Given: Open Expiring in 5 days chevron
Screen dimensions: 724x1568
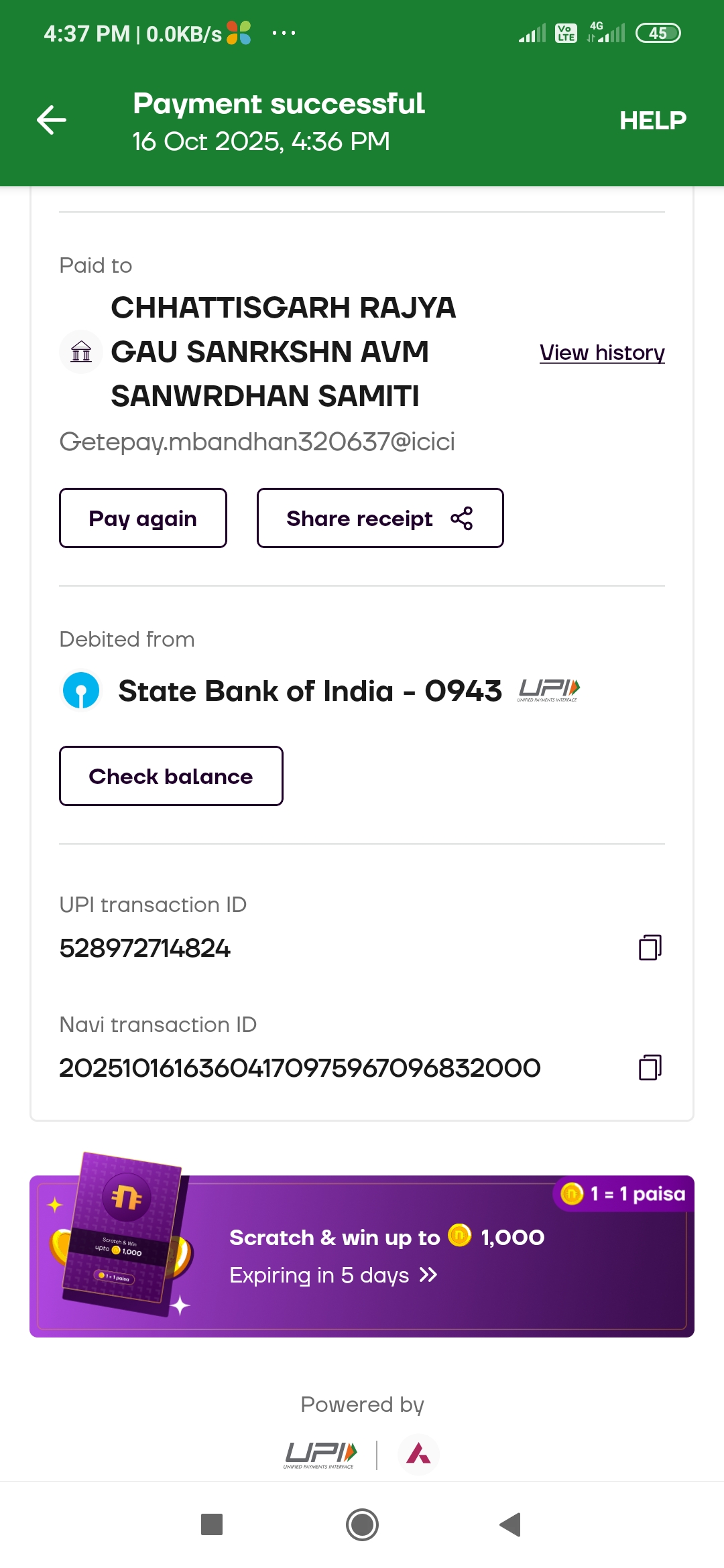Looking at the screenshot, I should (x=428, y=1275).
